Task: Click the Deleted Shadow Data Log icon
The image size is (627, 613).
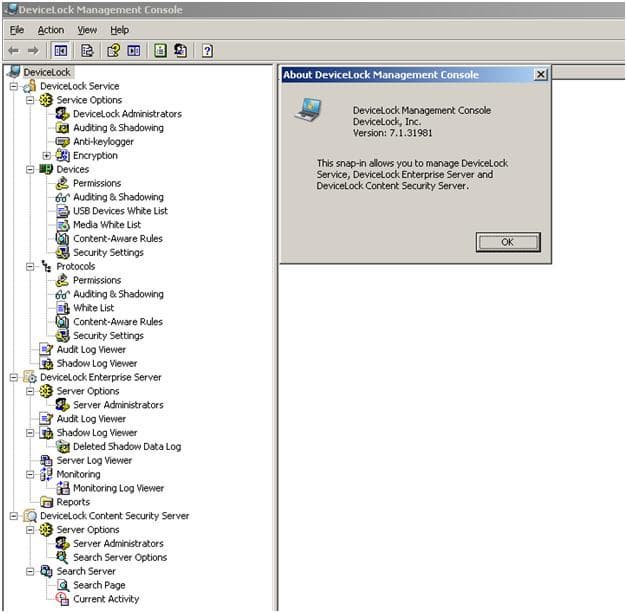Action: click(x=62, y=446)
